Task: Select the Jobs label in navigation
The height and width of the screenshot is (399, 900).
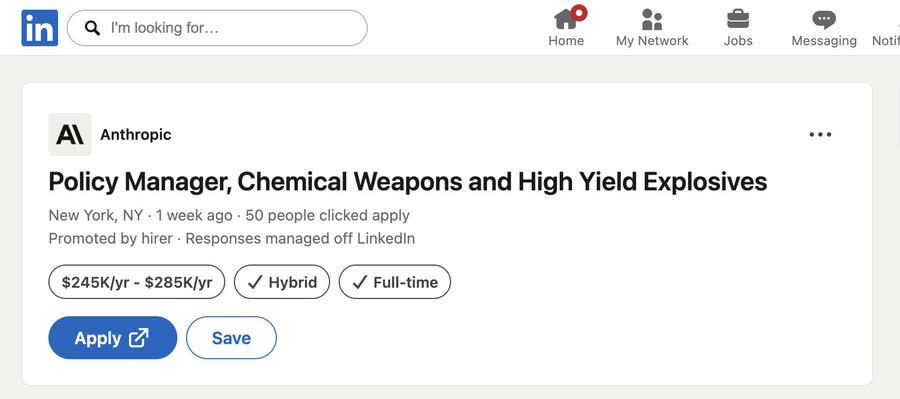Action: click(x=738, y=41)
